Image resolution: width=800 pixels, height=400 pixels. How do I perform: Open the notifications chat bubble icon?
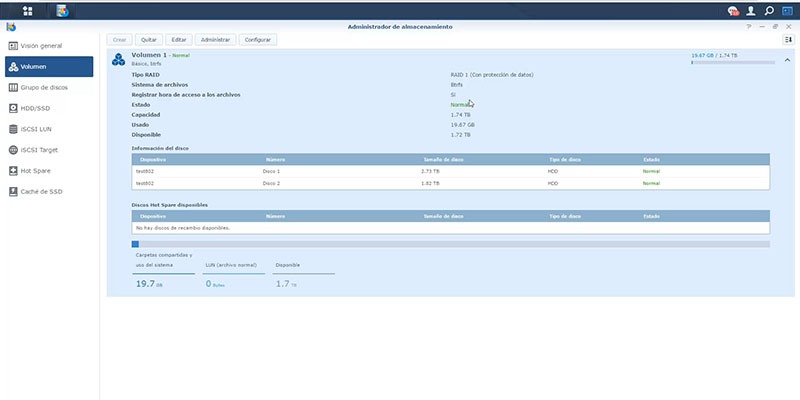point(733,11)
